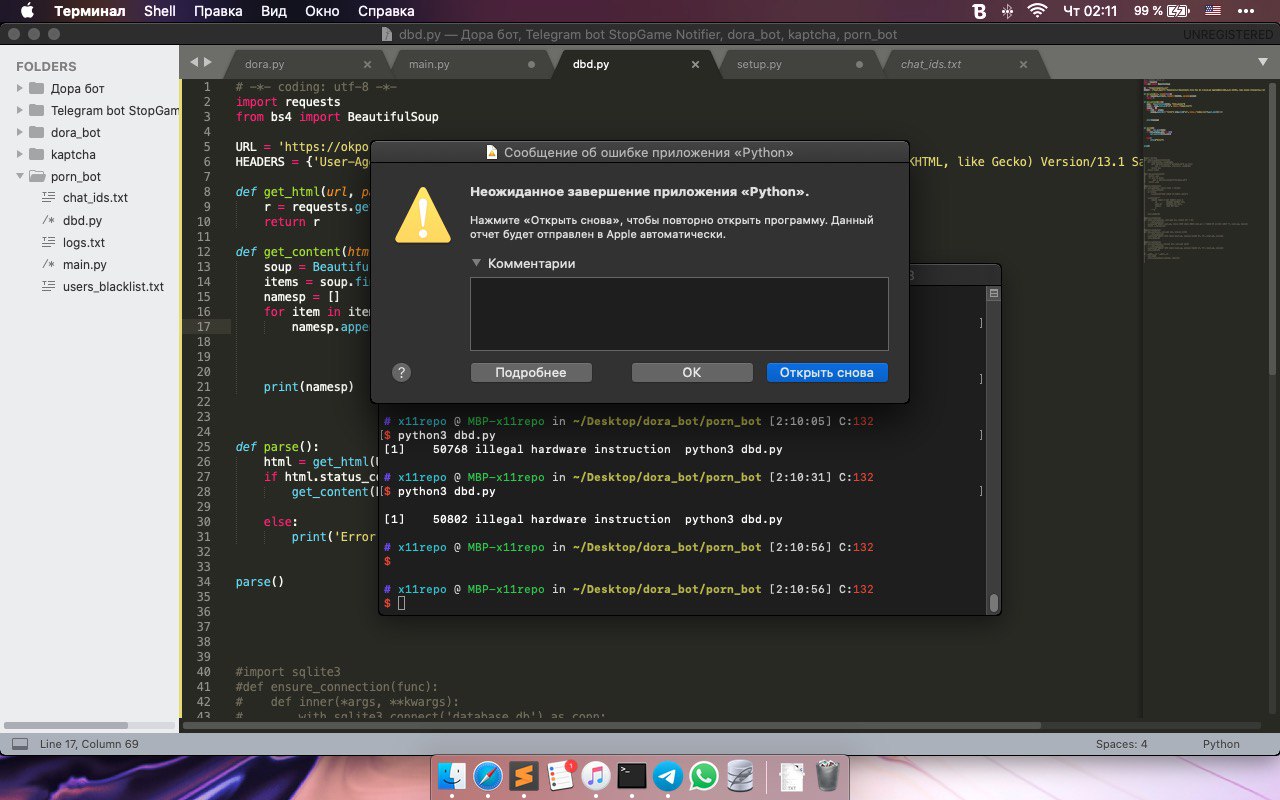Open Reminders app with notification badge

click(x=559, y=776)
